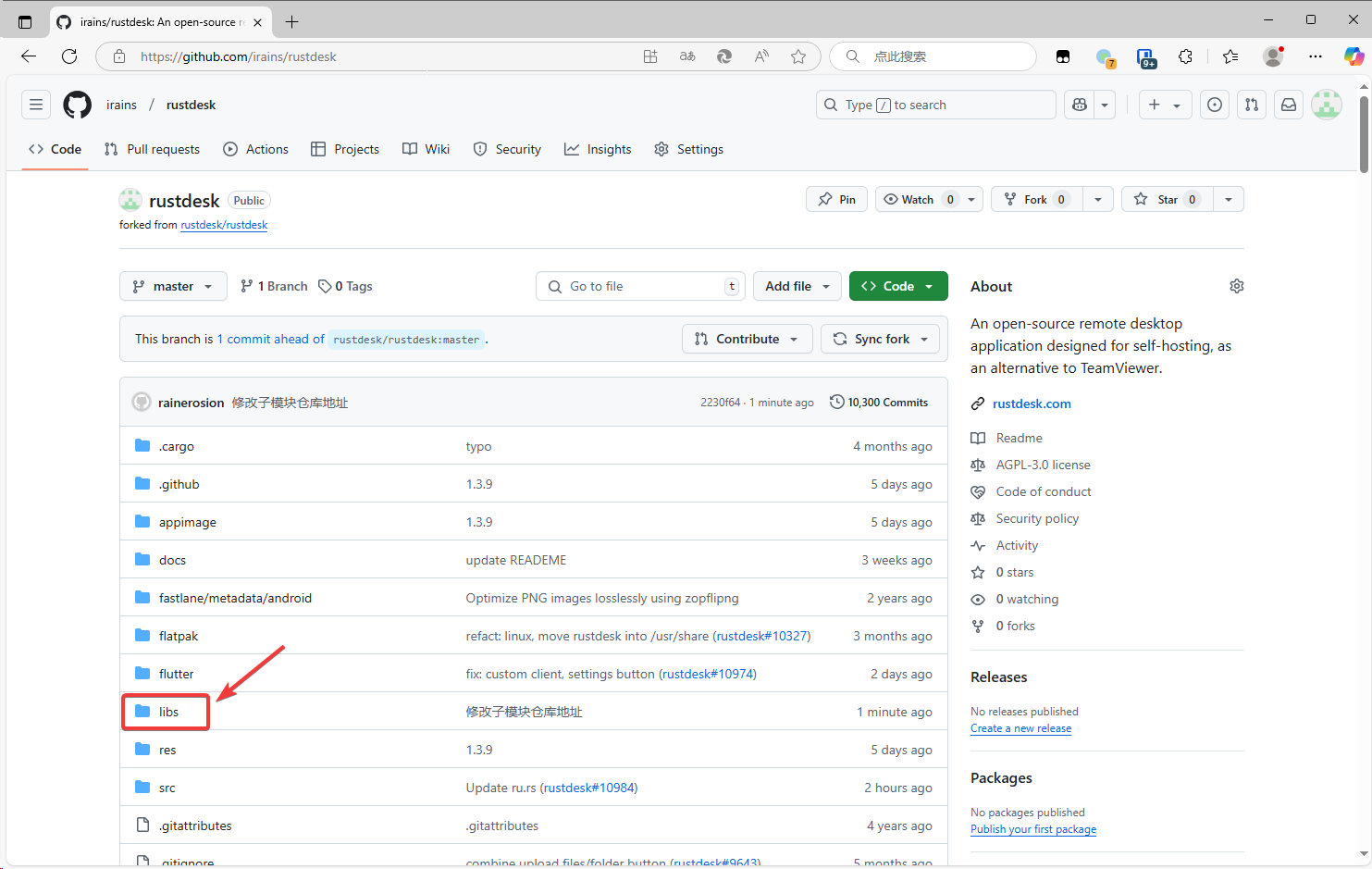Open the Issues icon in header

pyautogui.click(x=1215, y=105)
